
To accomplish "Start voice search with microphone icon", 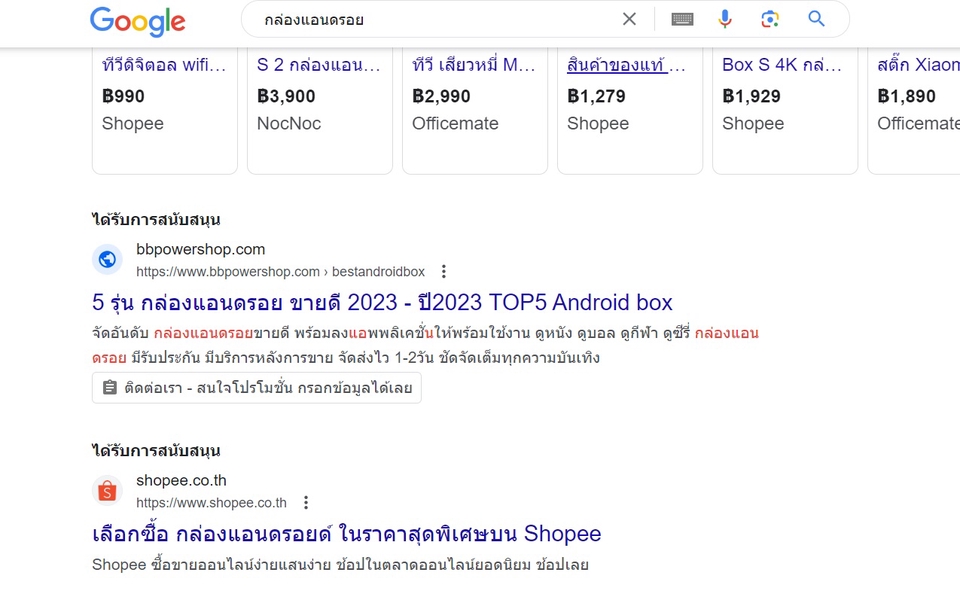I will (x=725, y=19).
